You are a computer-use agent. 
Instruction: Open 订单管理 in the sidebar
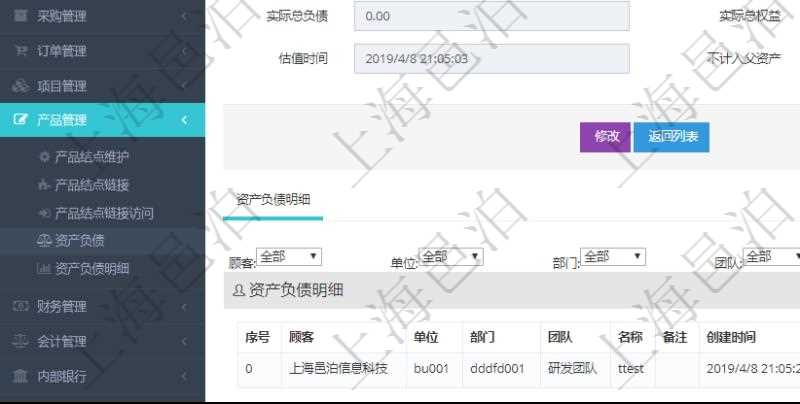(102, 50)
